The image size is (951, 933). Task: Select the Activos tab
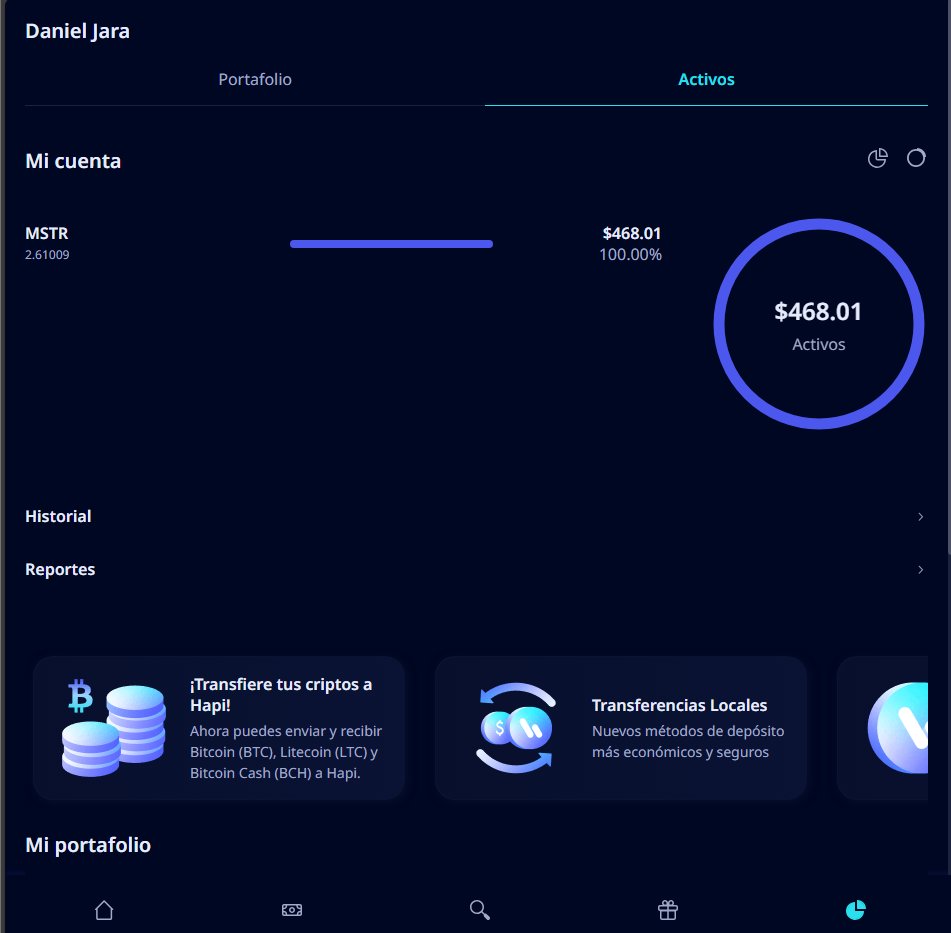pos(706,79)
